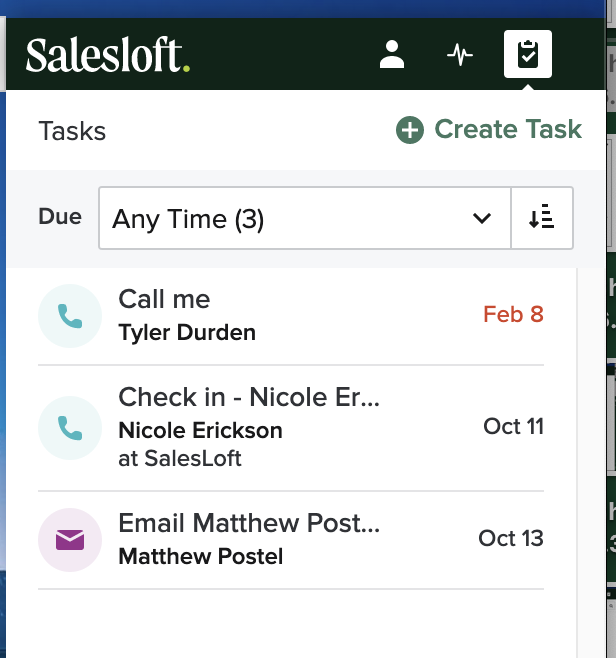Click the overdue Feb 8 date

[x=513, y=315]
